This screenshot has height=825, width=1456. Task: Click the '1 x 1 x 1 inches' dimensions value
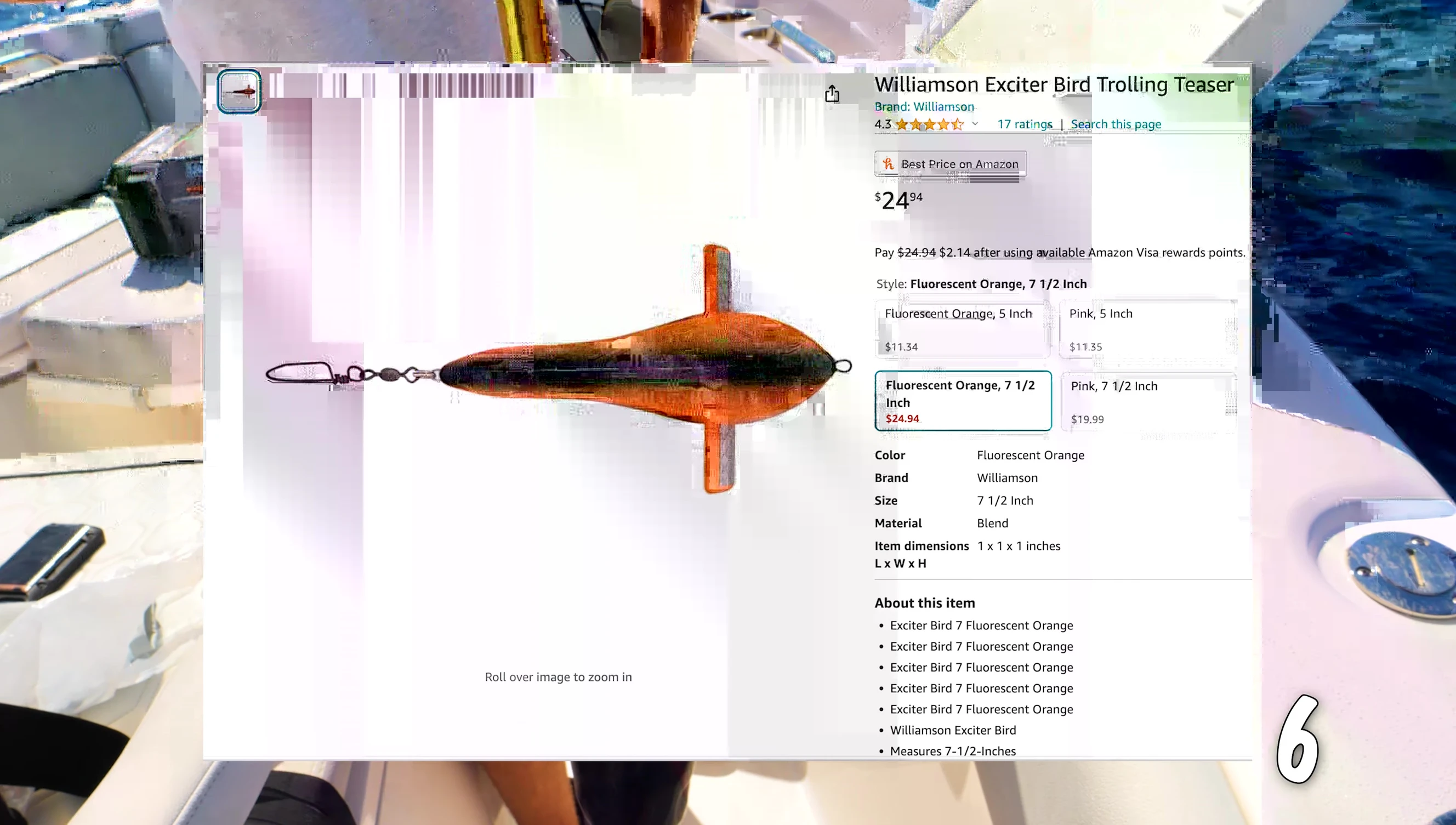pos(1019,545)
